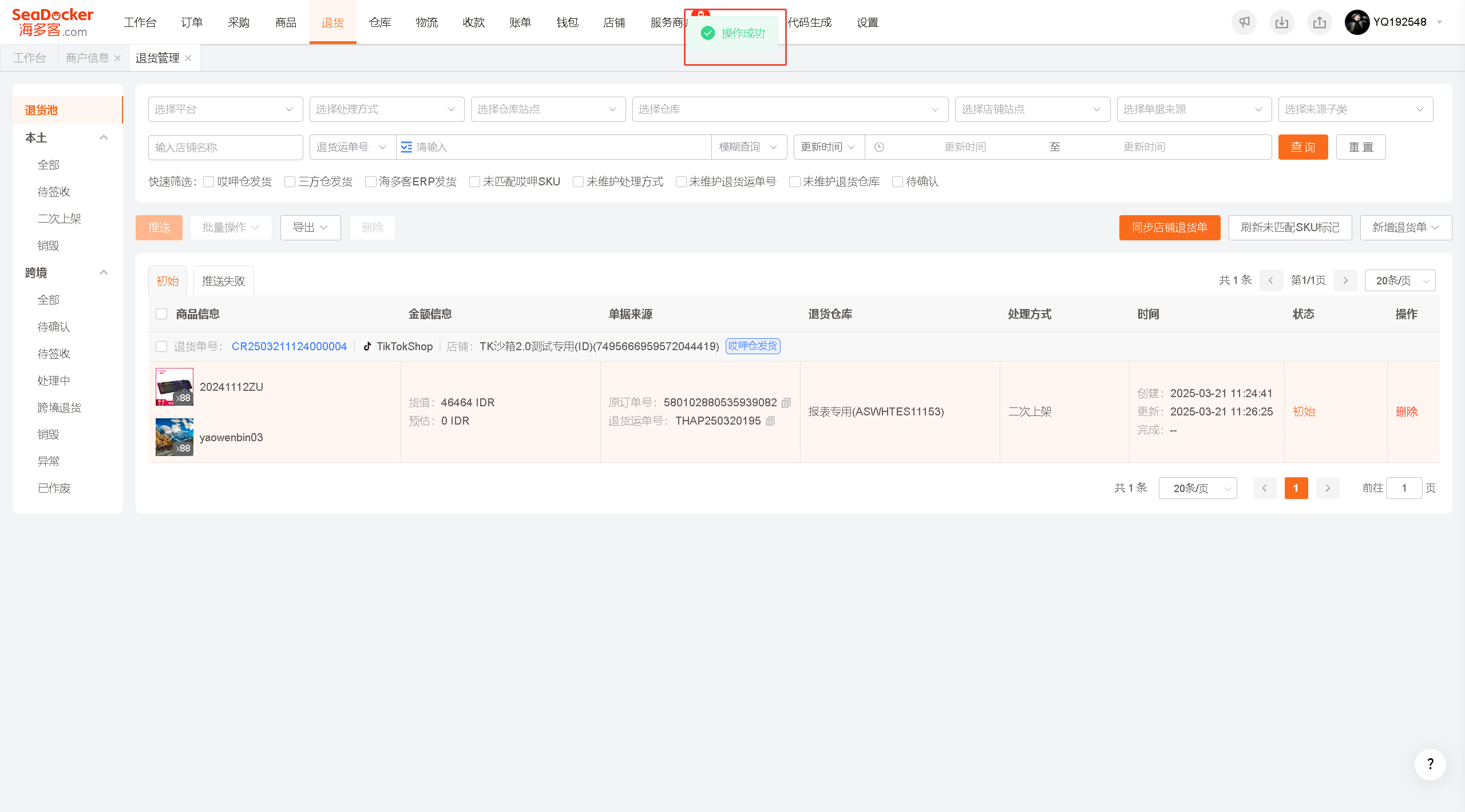Enable the 哎呷仓发货 quick filter
The width and height of the screenshot is (1465, 812).
[209, 181]
